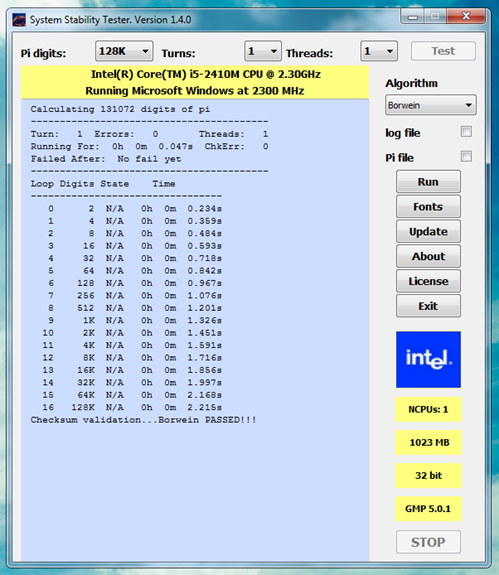The image size is (499, 575).
Task: Click the loop 3 row with 0.593s
Action: click(135, 246)
